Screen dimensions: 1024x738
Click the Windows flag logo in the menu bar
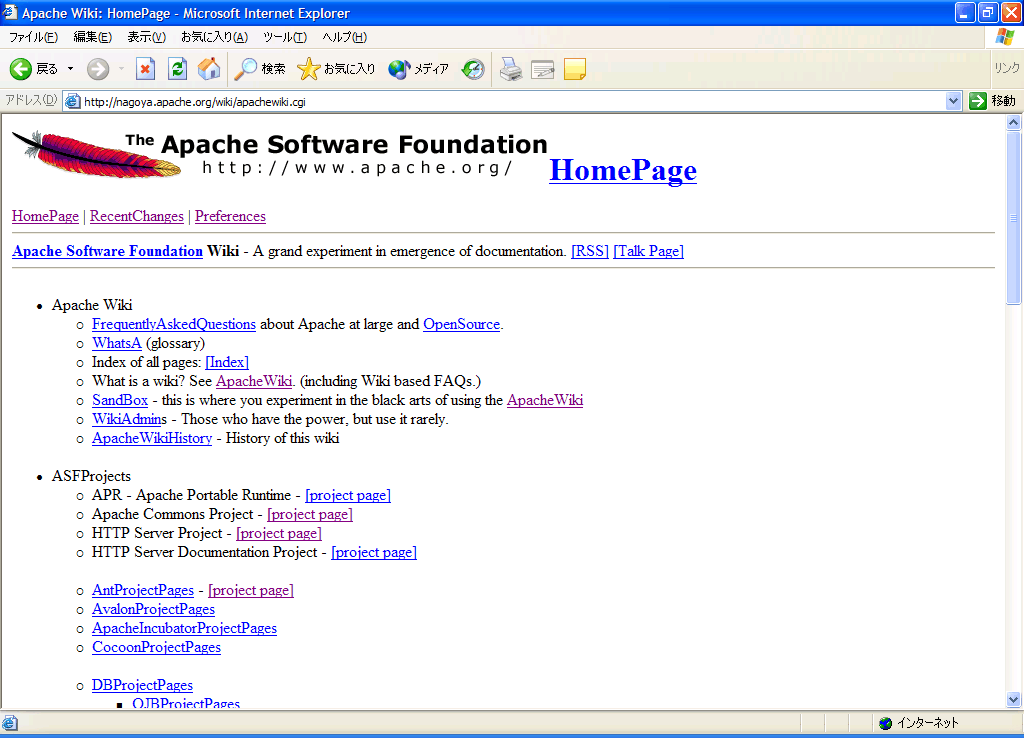coord(1005,37)
